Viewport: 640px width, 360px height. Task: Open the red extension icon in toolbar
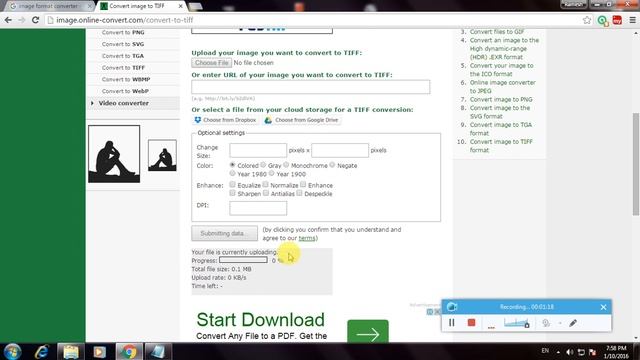click(x=617, y=20)
